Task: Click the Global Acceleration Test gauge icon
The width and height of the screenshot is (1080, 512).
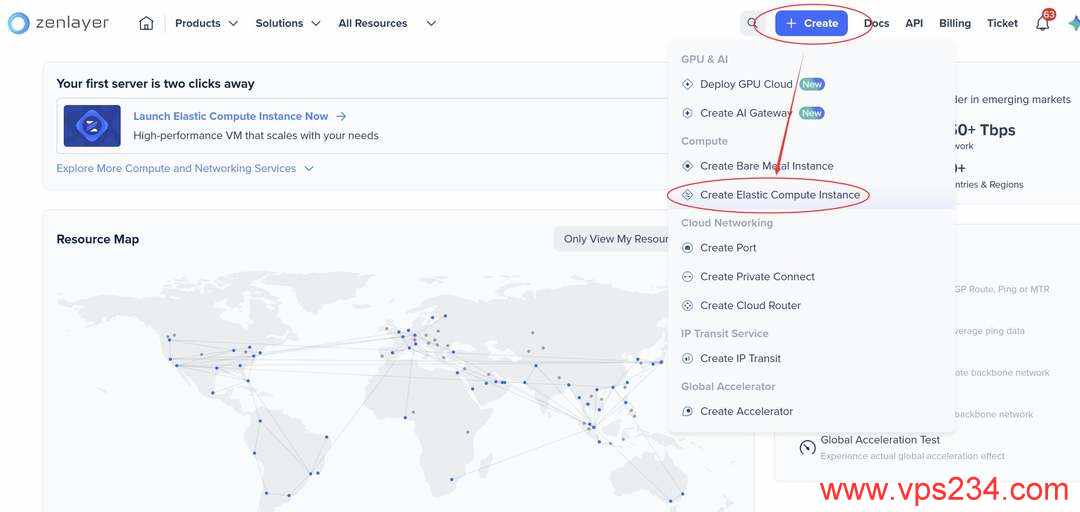Action: point(807,447)
